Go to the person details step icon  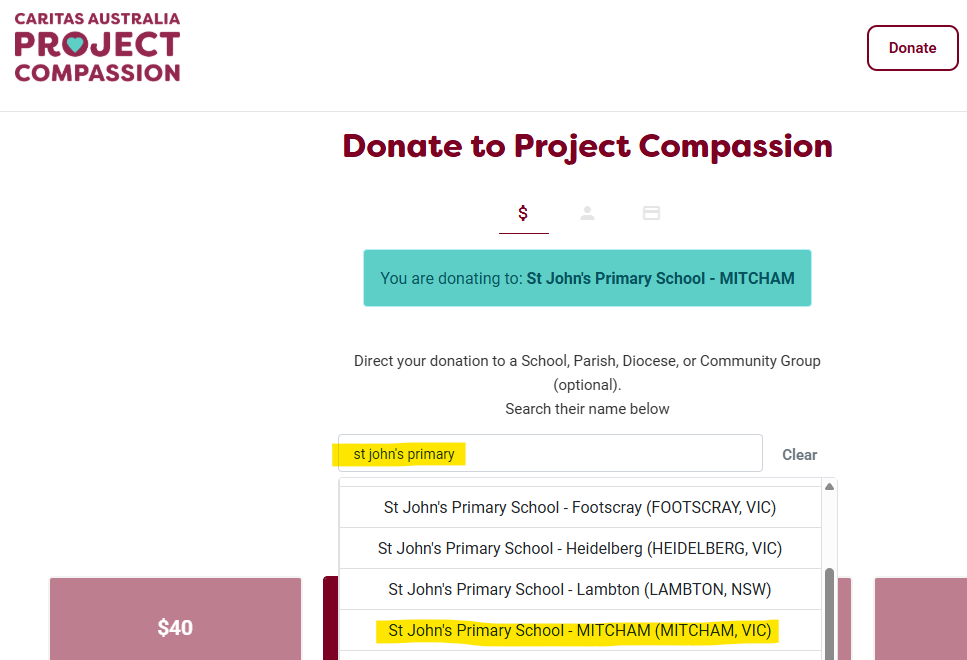tap(588, 213)
